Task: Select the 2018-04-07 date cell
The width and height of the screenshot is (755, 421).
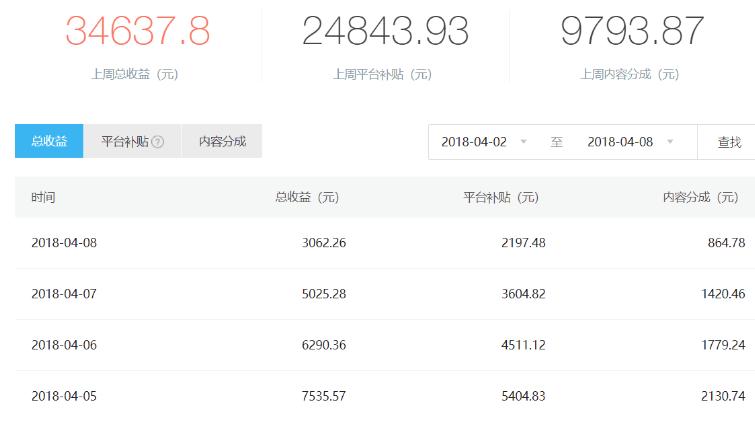Action: (64, 294)
